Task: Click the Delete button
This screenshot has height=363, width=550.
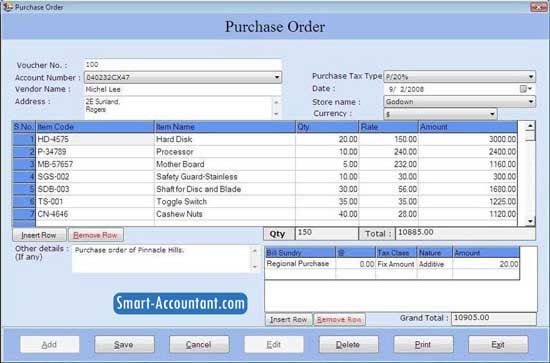Action: (348, 344)
